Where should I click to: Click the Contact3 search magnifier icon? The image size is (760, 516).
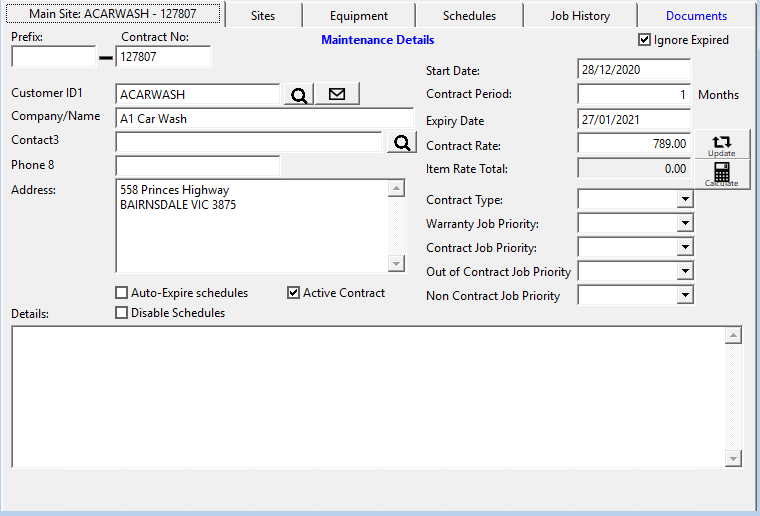tap(401, 143)
